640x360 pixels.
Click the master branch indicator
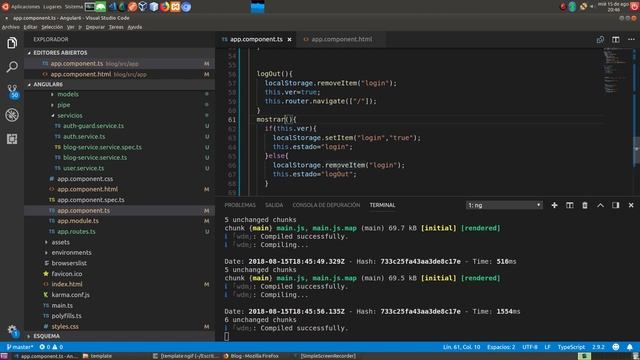pyautogui.click(x=20, y=347)
